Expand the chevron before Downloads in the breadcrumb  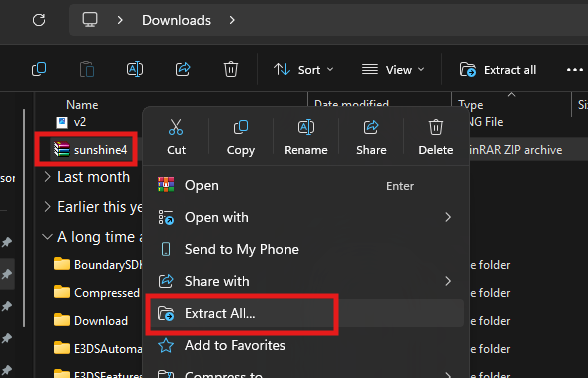[120, 20]
